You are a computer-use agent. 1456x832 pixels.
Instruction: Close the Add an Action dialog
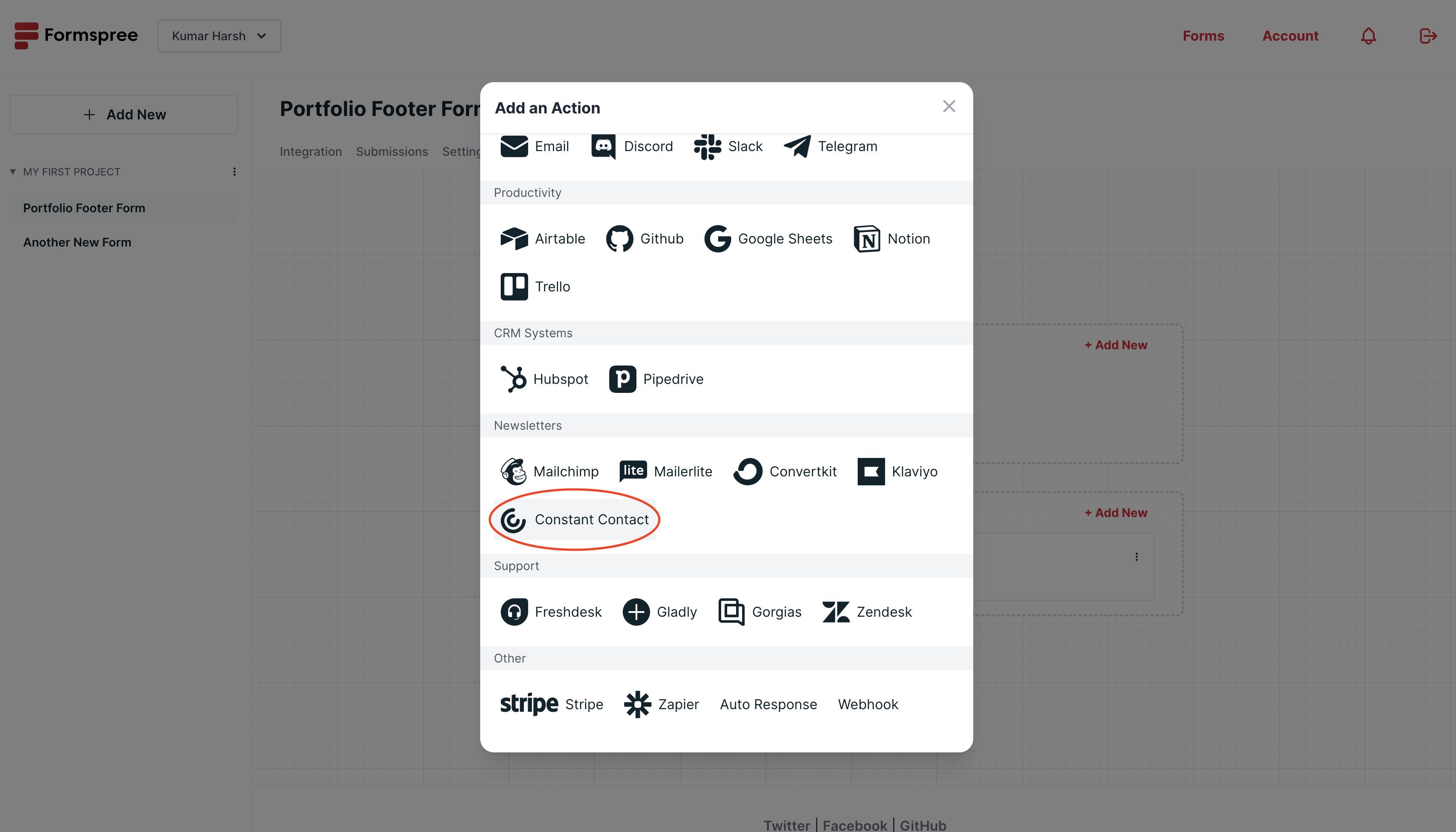tap(948, 106)
